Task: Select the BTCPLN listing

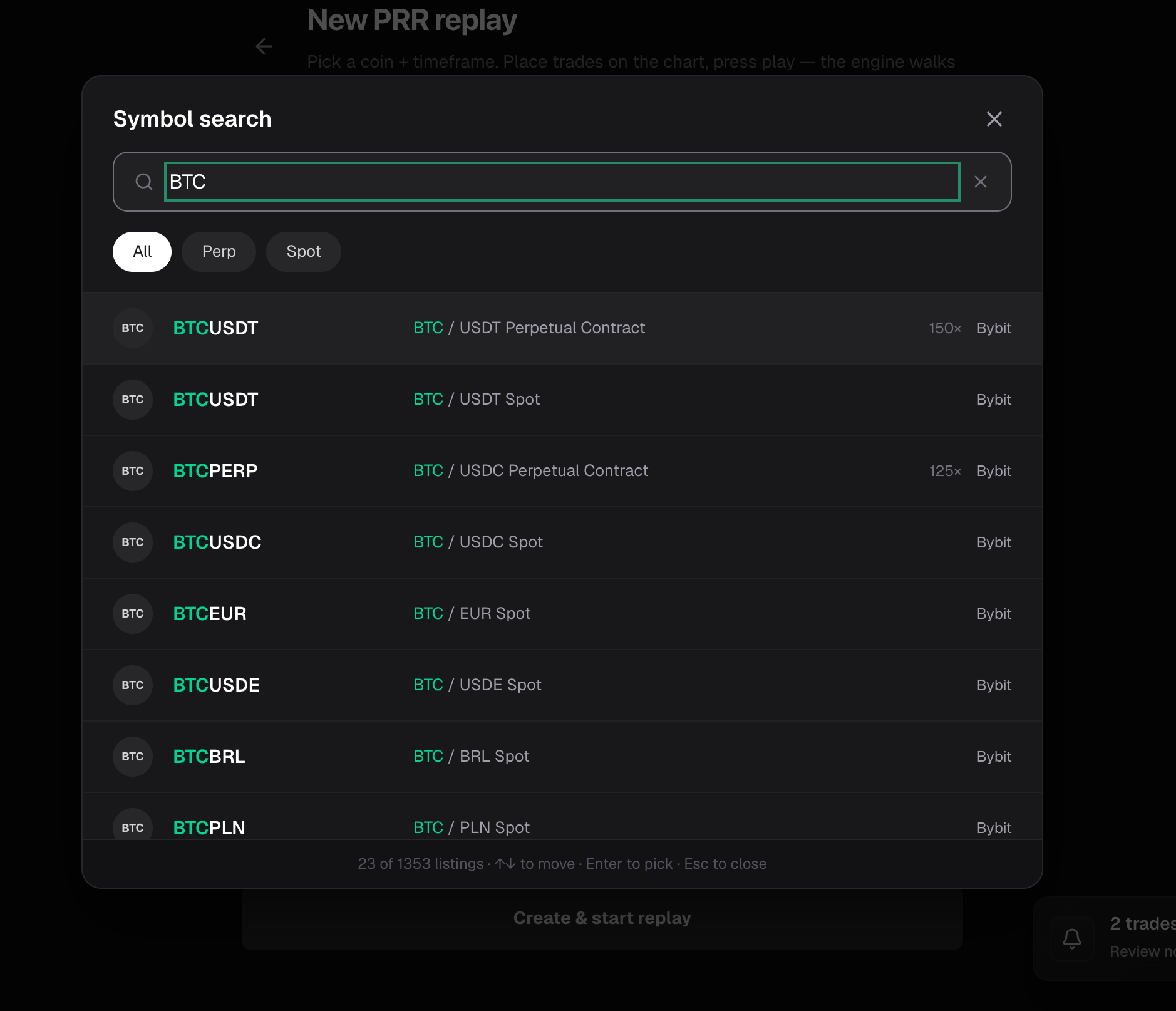Action: point(562,816)
